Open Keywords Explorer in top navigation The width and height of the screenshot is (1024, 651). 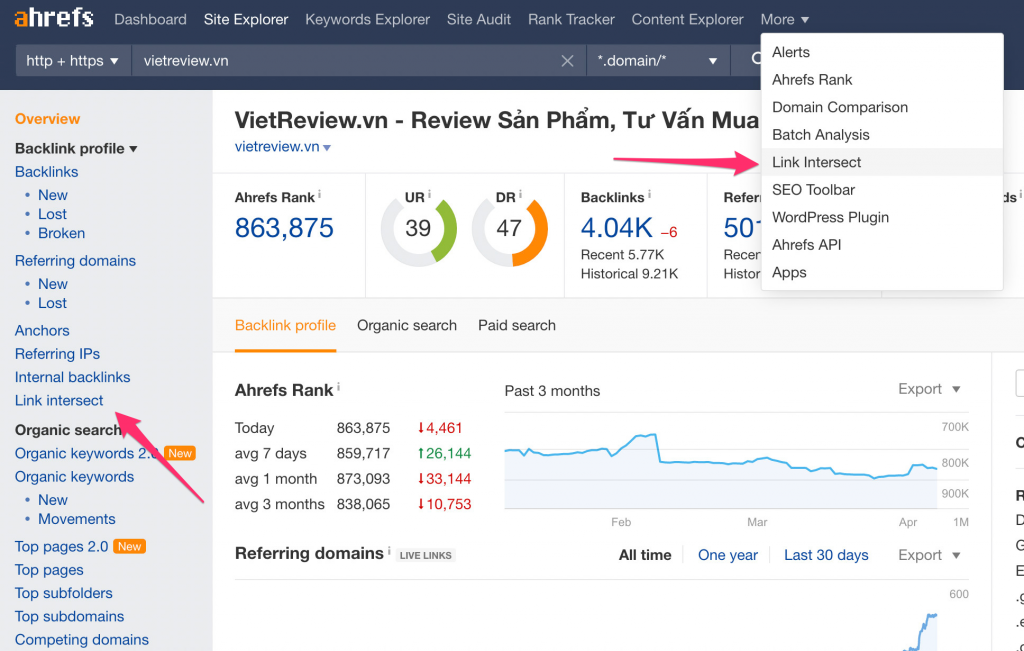click(x=368, y=20)
